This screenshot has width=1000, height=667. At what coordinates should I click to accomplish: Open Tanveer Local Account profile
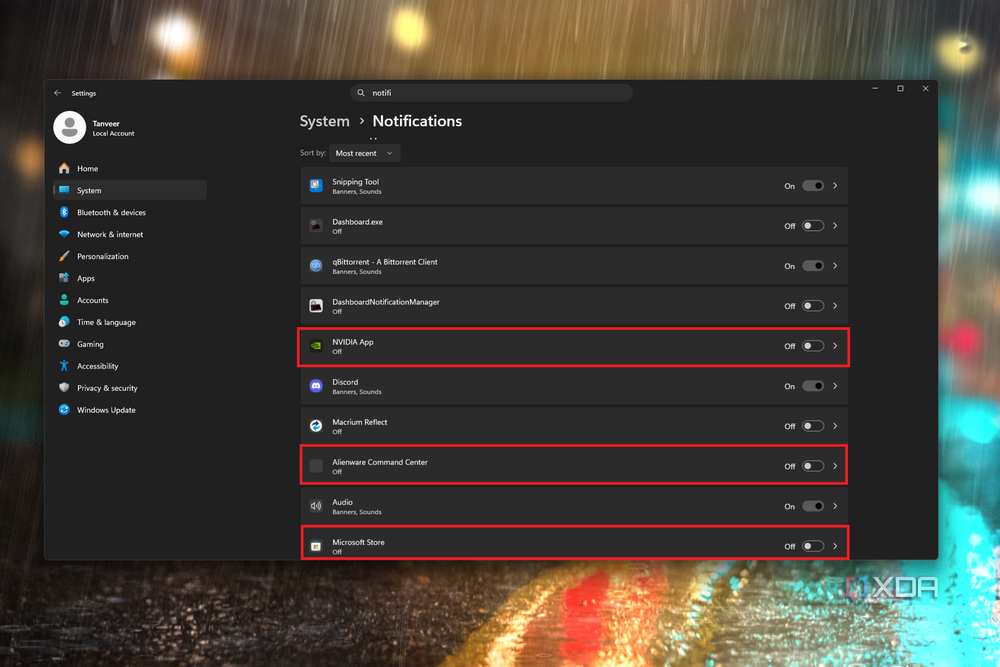click(x=96, y=128)
